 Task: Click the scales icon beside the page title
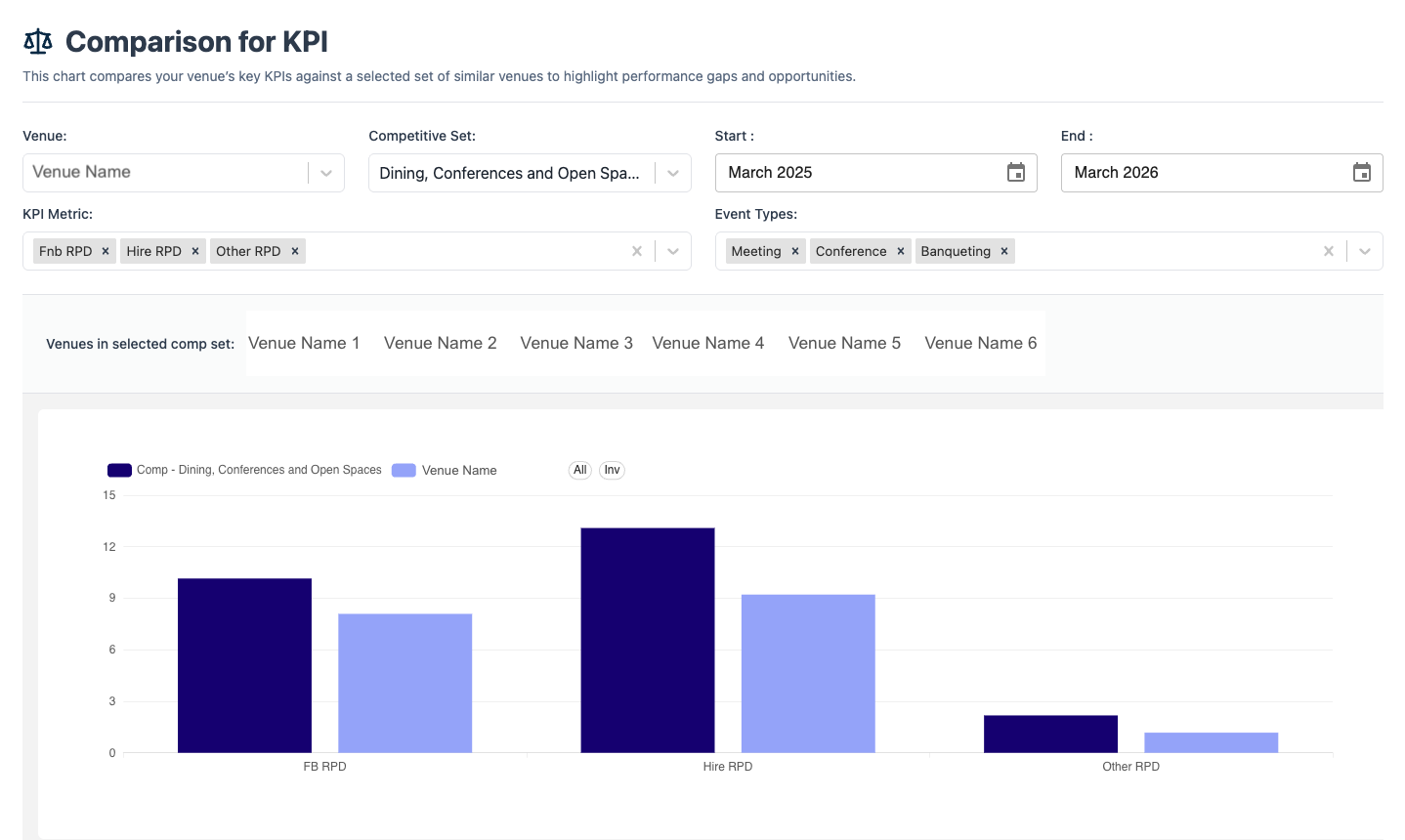pos(36,41)
